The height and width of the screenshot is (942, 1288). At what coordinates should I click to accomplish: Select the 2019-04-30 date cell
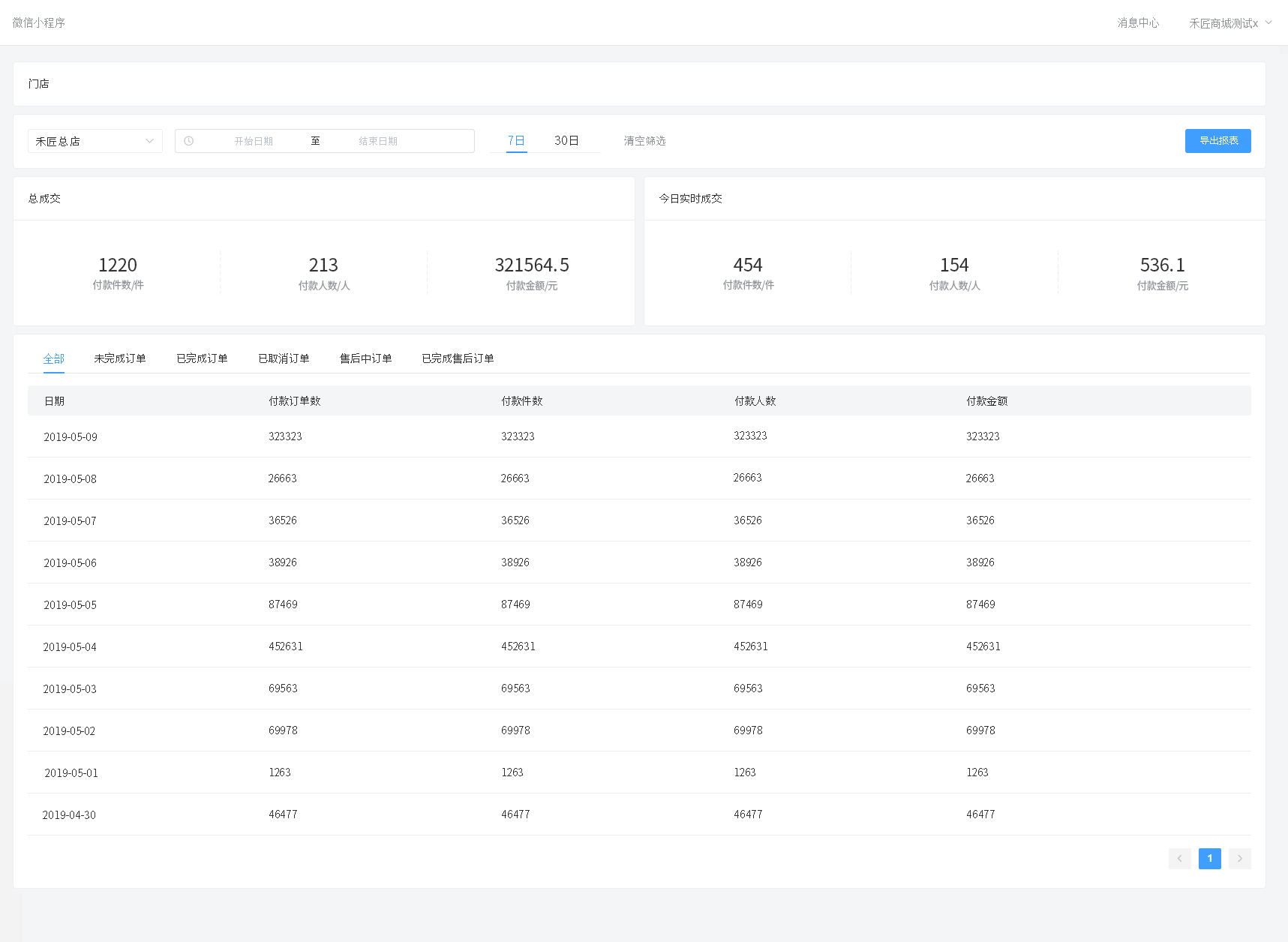(x=69, y=814)
